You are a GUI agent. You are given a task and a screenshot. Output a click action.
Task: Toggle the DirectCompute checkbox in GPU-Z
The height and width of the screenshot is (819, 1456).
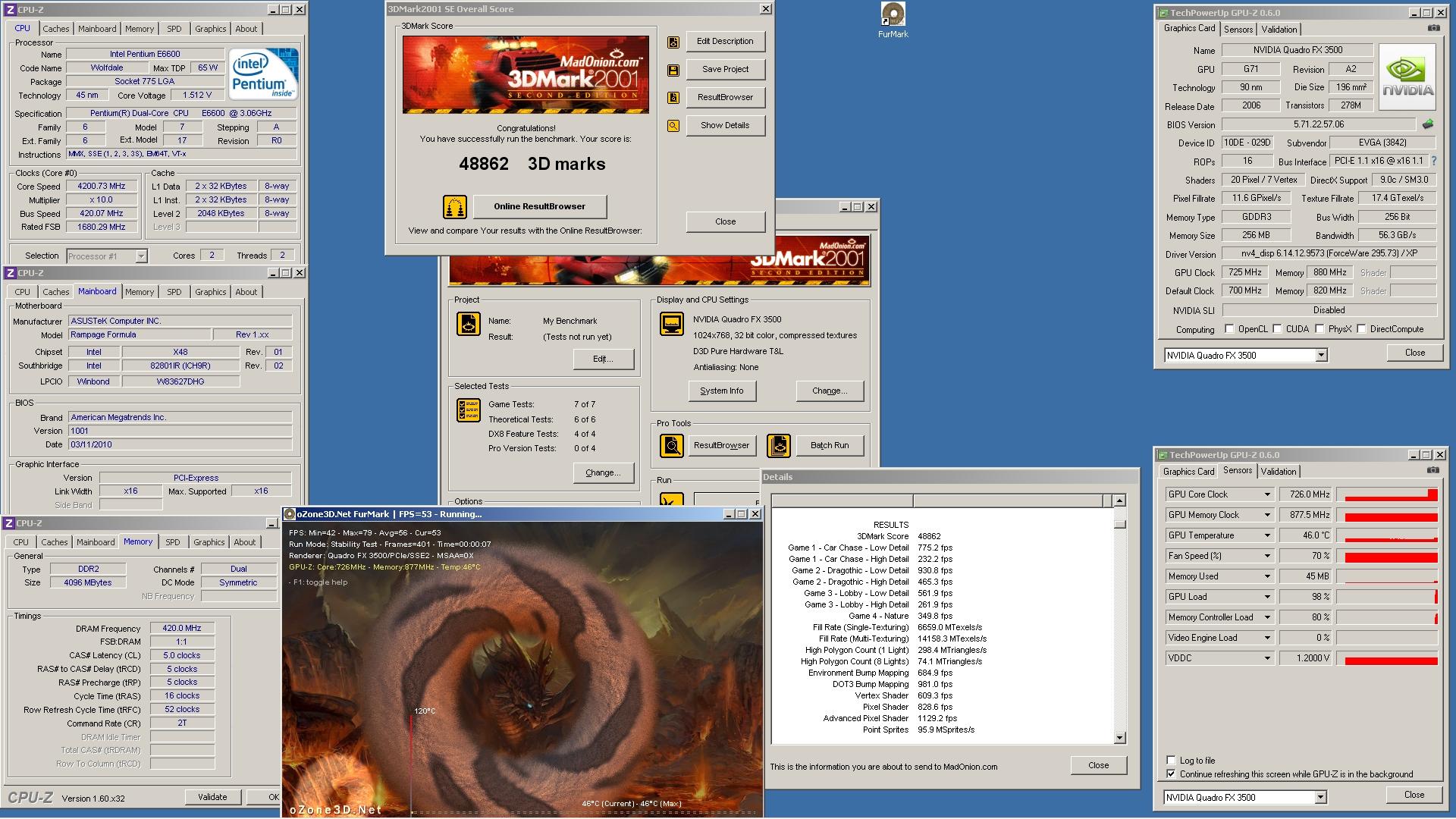pos(1362,329)
